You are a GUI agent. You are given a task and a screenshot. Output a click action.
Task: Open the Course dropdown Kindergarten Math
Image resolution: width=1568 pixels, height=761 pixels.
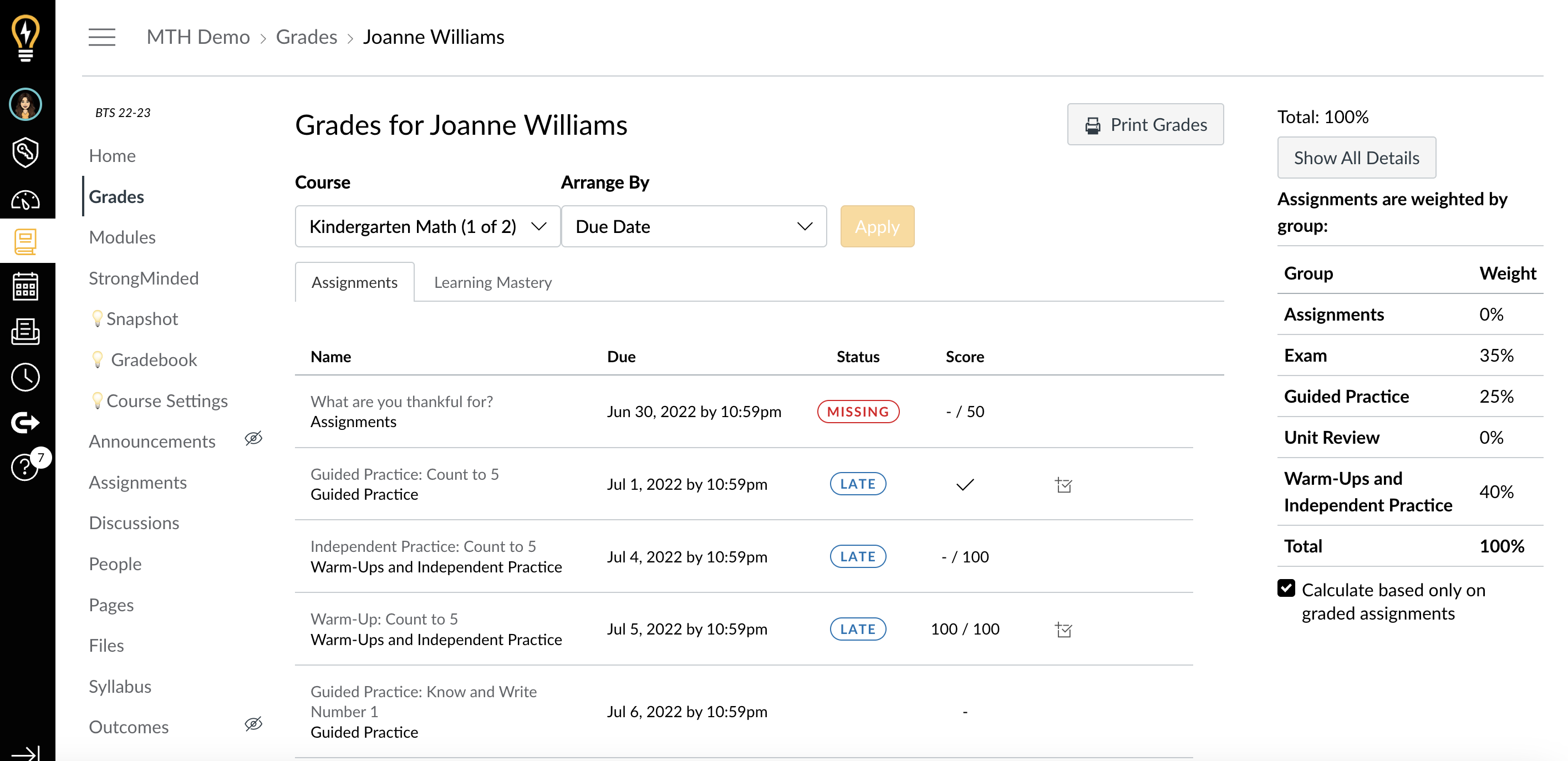point(427,226)
